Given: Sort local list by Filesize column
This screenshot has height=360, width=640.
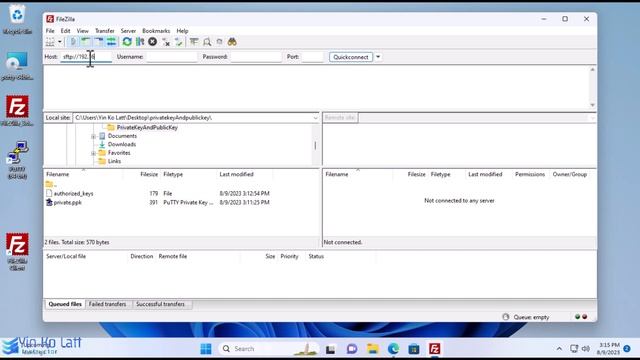Looking at the screenshot, I should (x=149, y=174).
